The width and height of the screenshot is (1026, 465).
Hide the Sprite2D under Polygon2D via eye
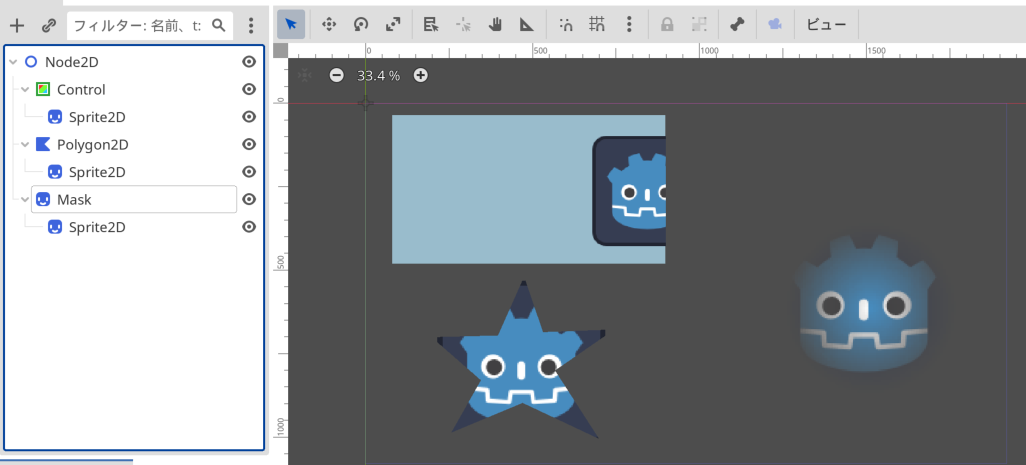(x=249, y=171)
